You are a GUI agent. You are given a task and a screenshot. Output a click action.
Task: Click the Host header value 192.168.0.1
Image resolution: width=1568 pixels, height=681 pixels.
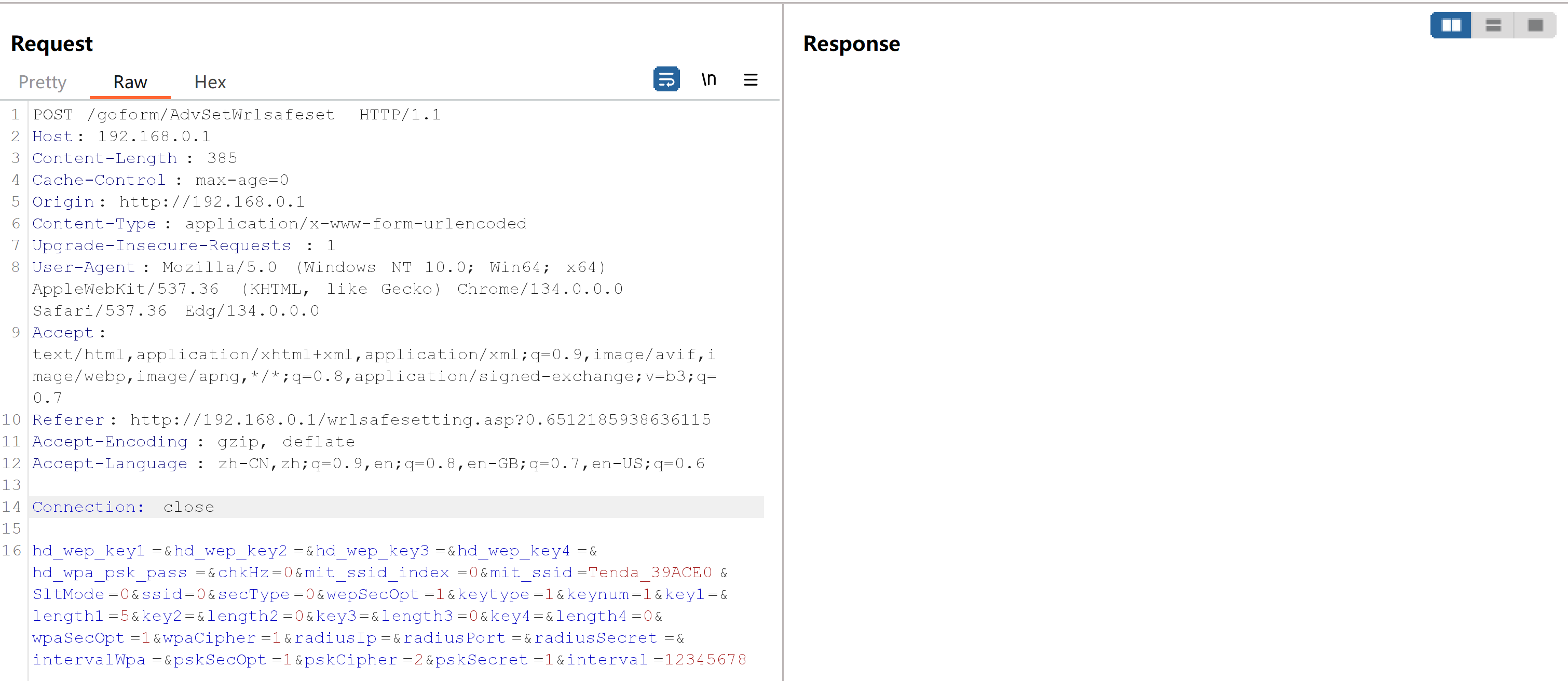pyautogui.click(x=154, y=137)
